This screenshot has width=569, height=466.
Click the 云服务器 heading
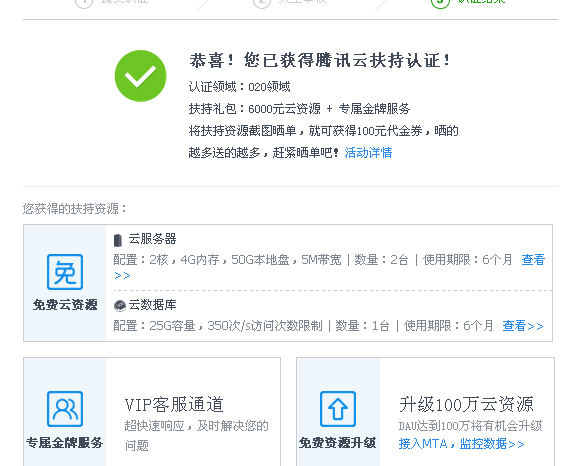click(x=152, y=239)
